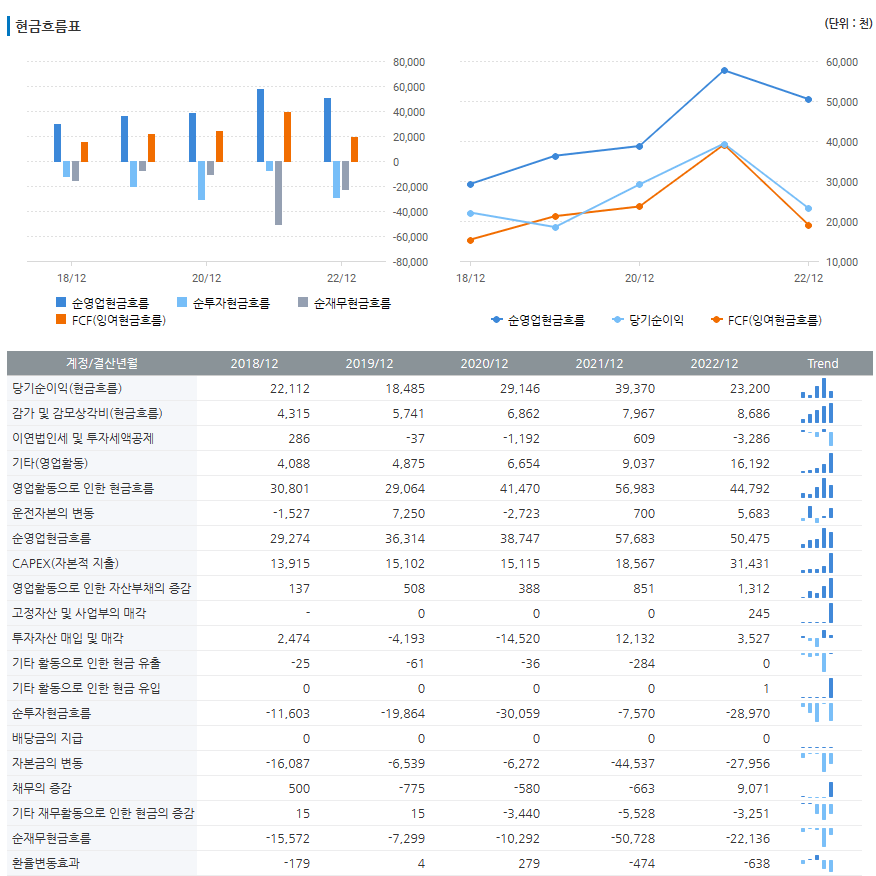
Task: Select the CAPEX(자본적 지출) row label
Action: [x=65, y=563]
